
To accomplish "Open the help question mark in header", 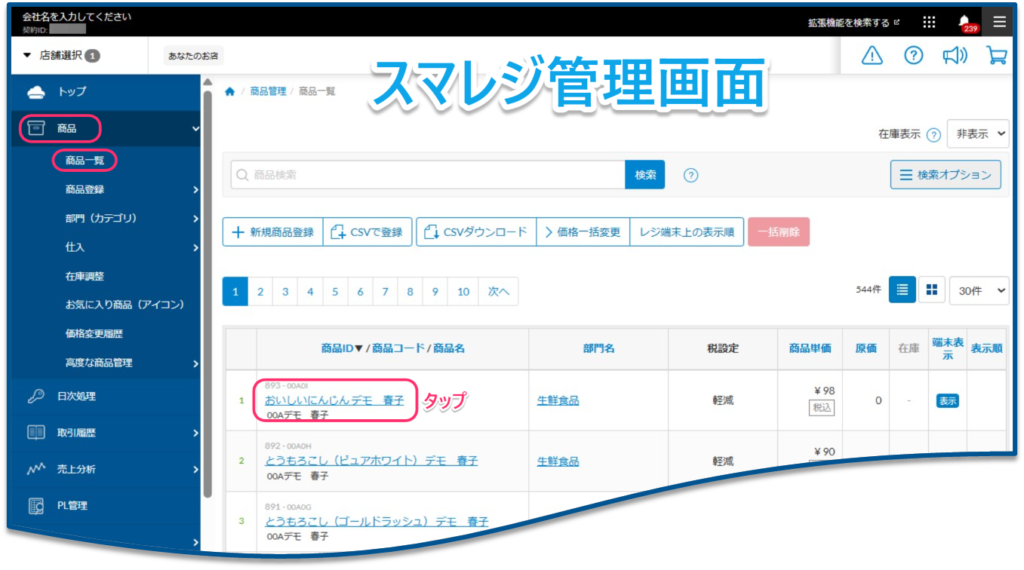I will click(x=913, y=56).
